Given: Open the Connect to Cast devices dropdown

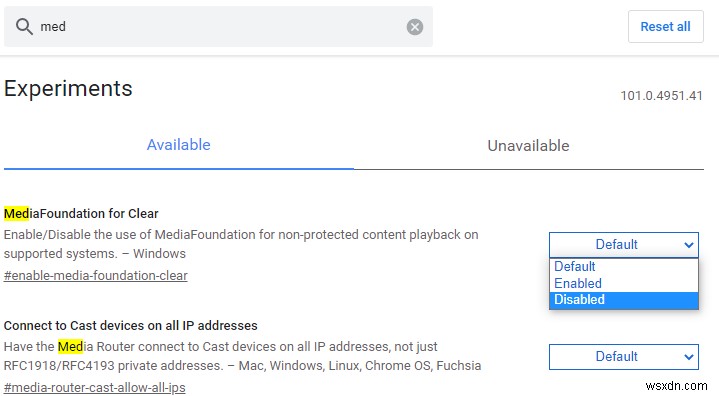Looking at the screenshot, I should click(624, 357).
